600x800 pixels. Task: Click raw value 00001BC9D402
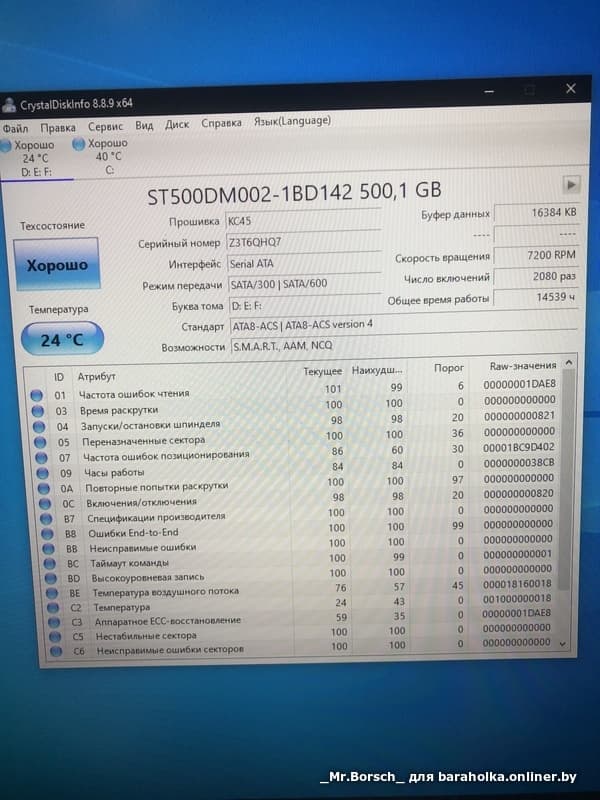click(x=518, y=447)
